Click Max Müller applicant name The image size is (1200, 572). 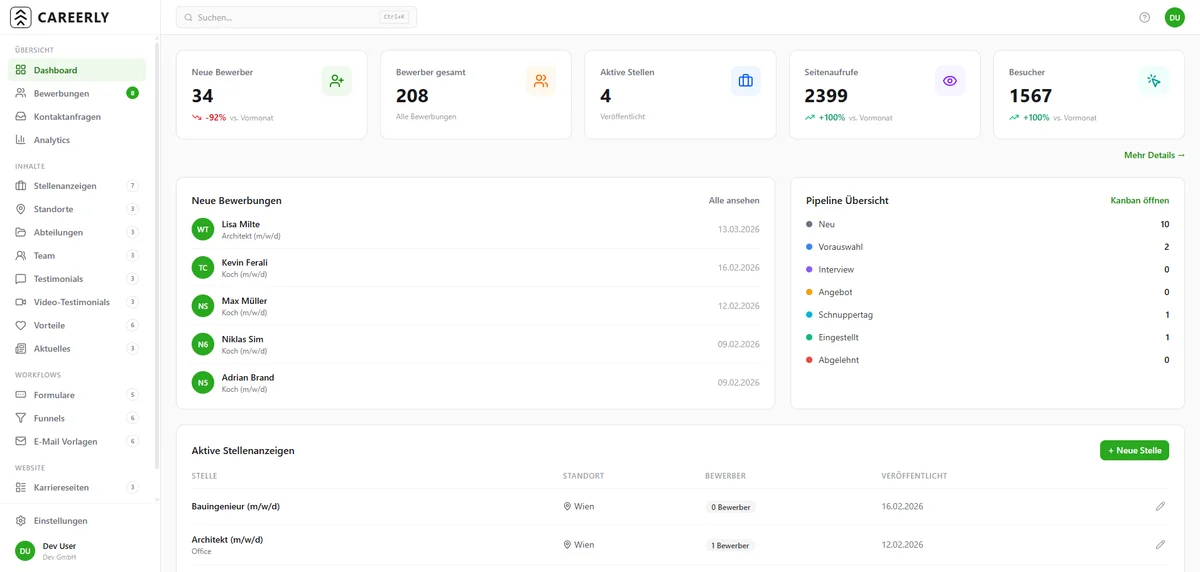244,301
